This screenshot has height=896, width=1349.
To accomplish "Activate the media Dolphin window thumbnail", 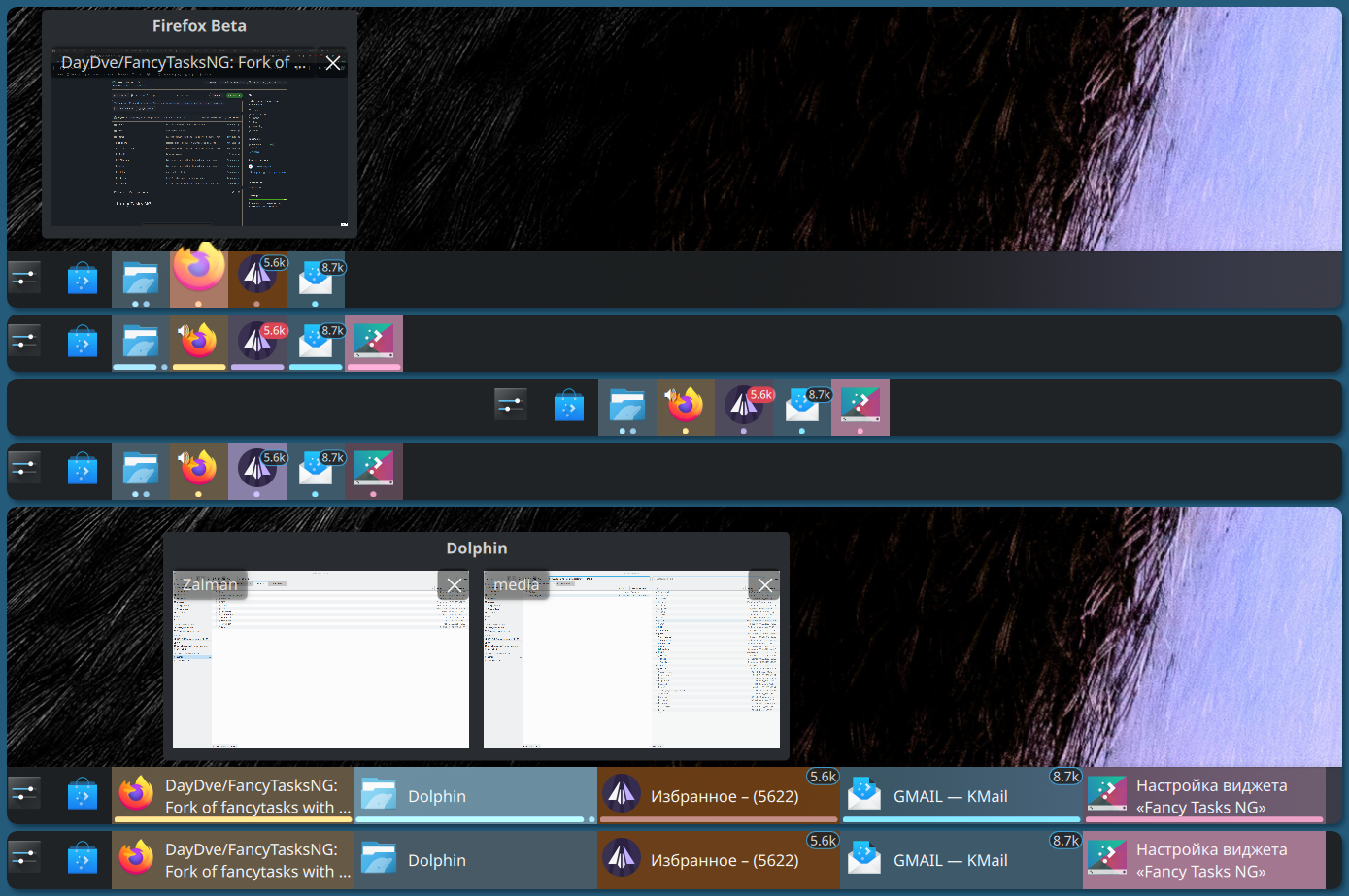I will tap(631, 659).
